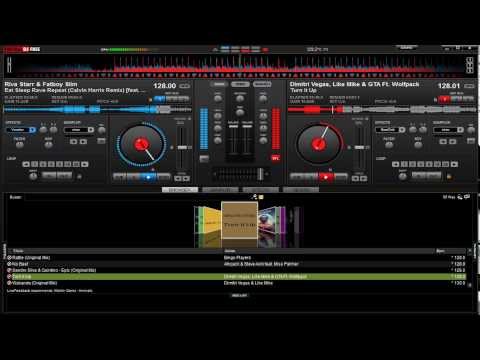Toggle left channel PFL headphone button
Screen dimensions: 480x360
click(x=204, y=158)
